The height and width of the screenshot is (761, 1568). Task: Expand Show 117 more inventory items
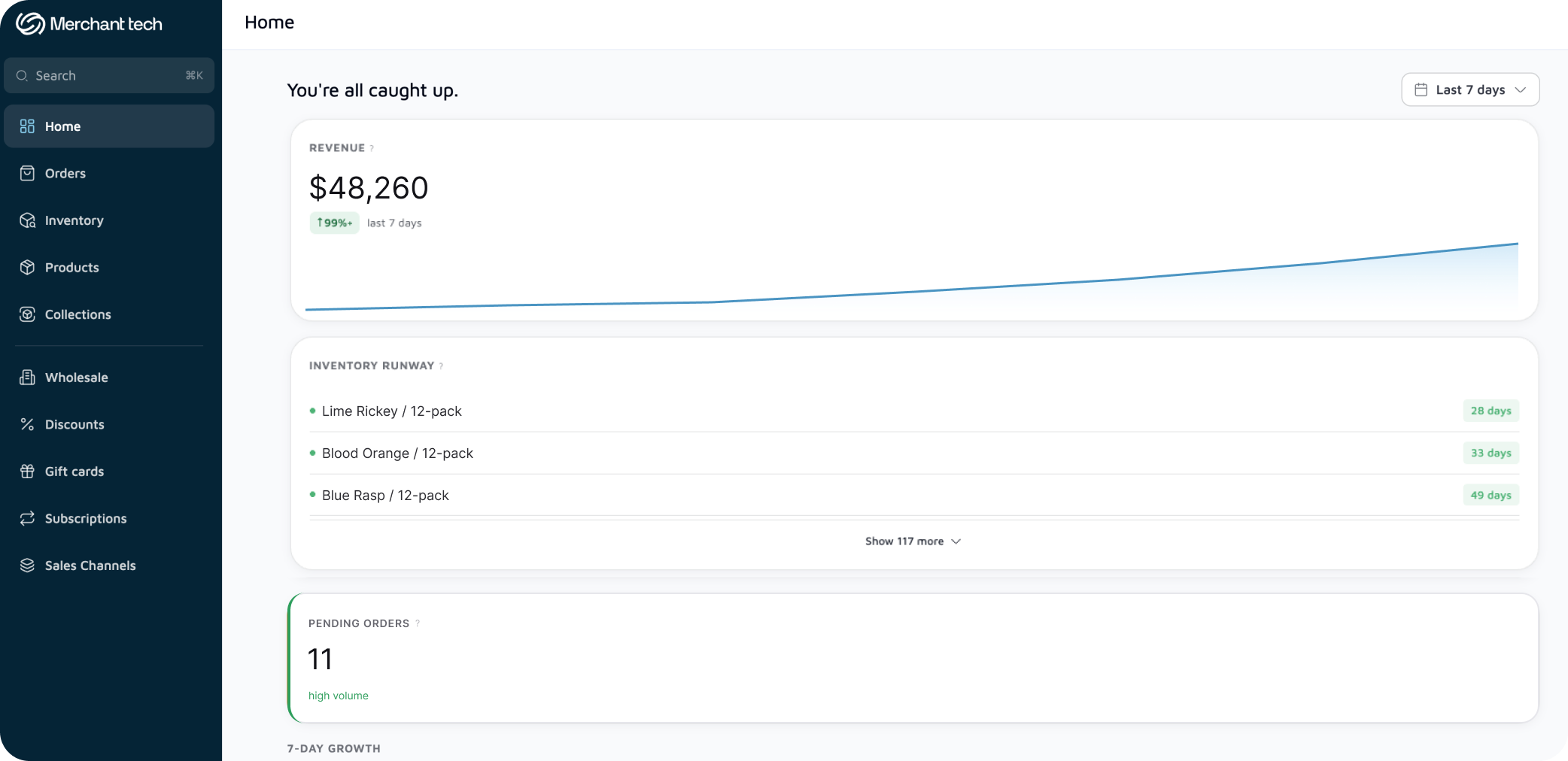coord(913,541)
